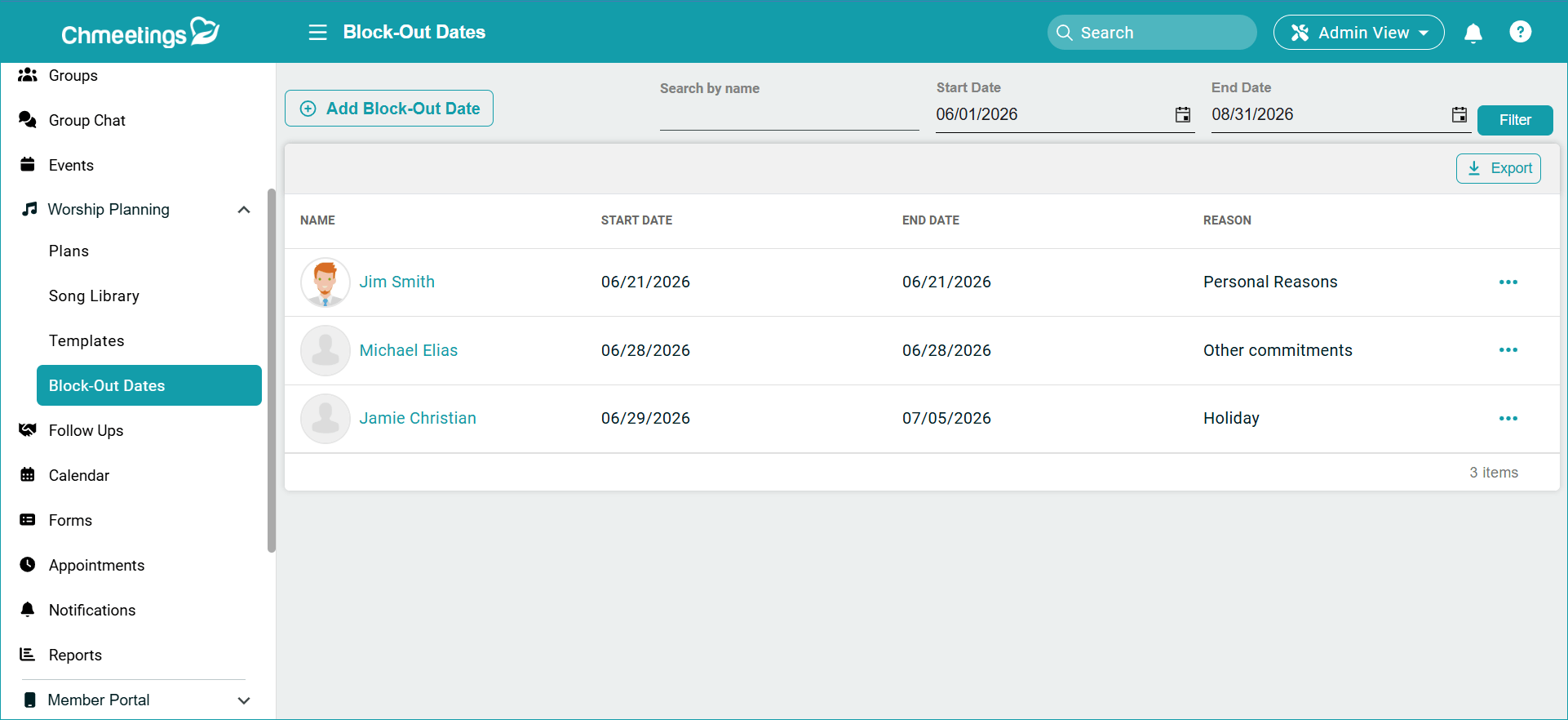Click the Calendar grid icon in sidebar
This screenshot has height=720, width=1568.
coord(28,475)
